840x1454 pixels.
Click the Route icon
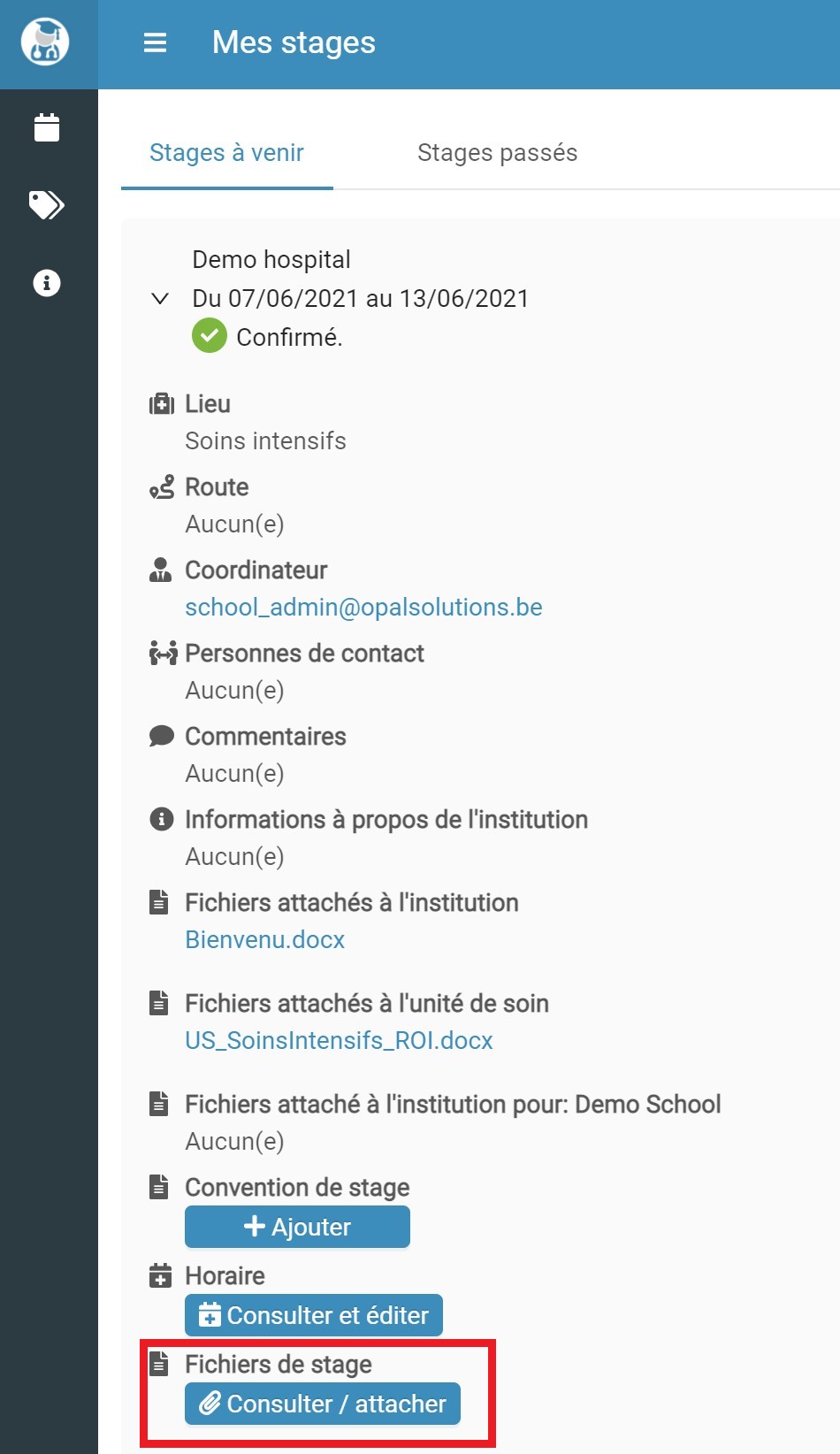pyautogui.click(x=161, y=487)
